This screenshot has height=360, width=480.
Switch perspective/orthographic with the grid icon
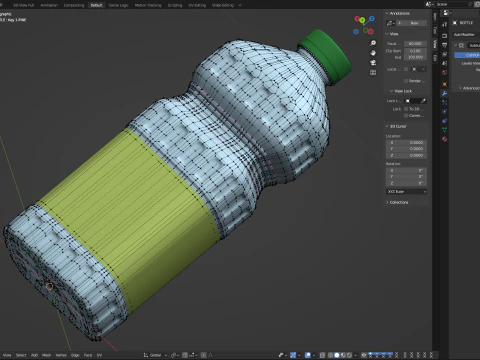373,72
